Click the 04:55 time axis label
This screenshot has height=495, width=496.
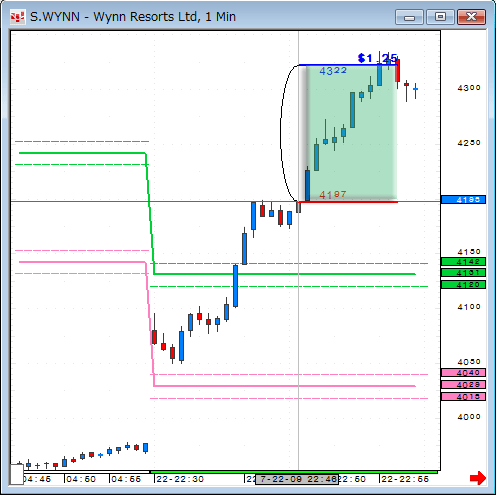coord(126,479)
